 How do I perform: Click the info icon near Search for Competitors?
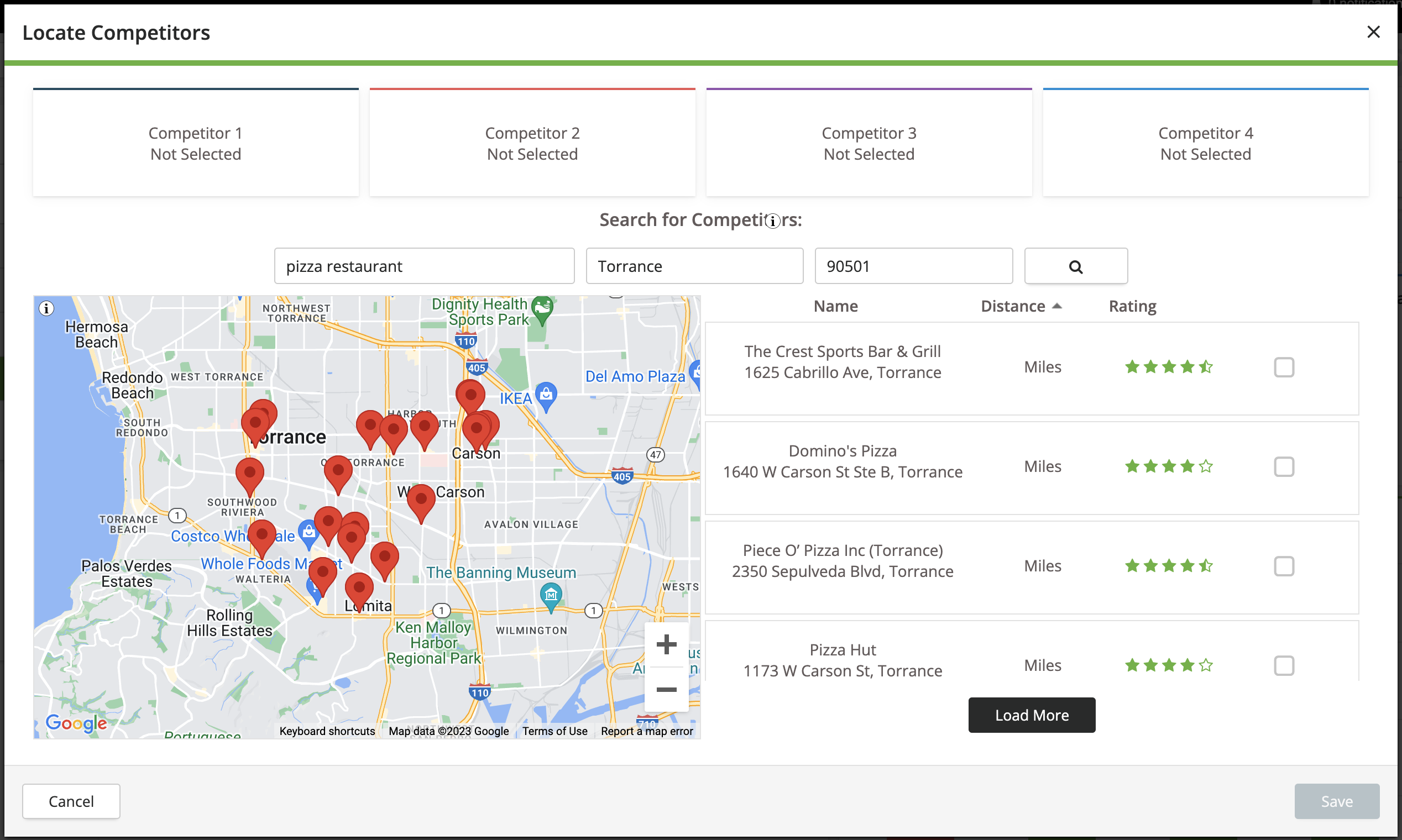(x=772, y=221)
